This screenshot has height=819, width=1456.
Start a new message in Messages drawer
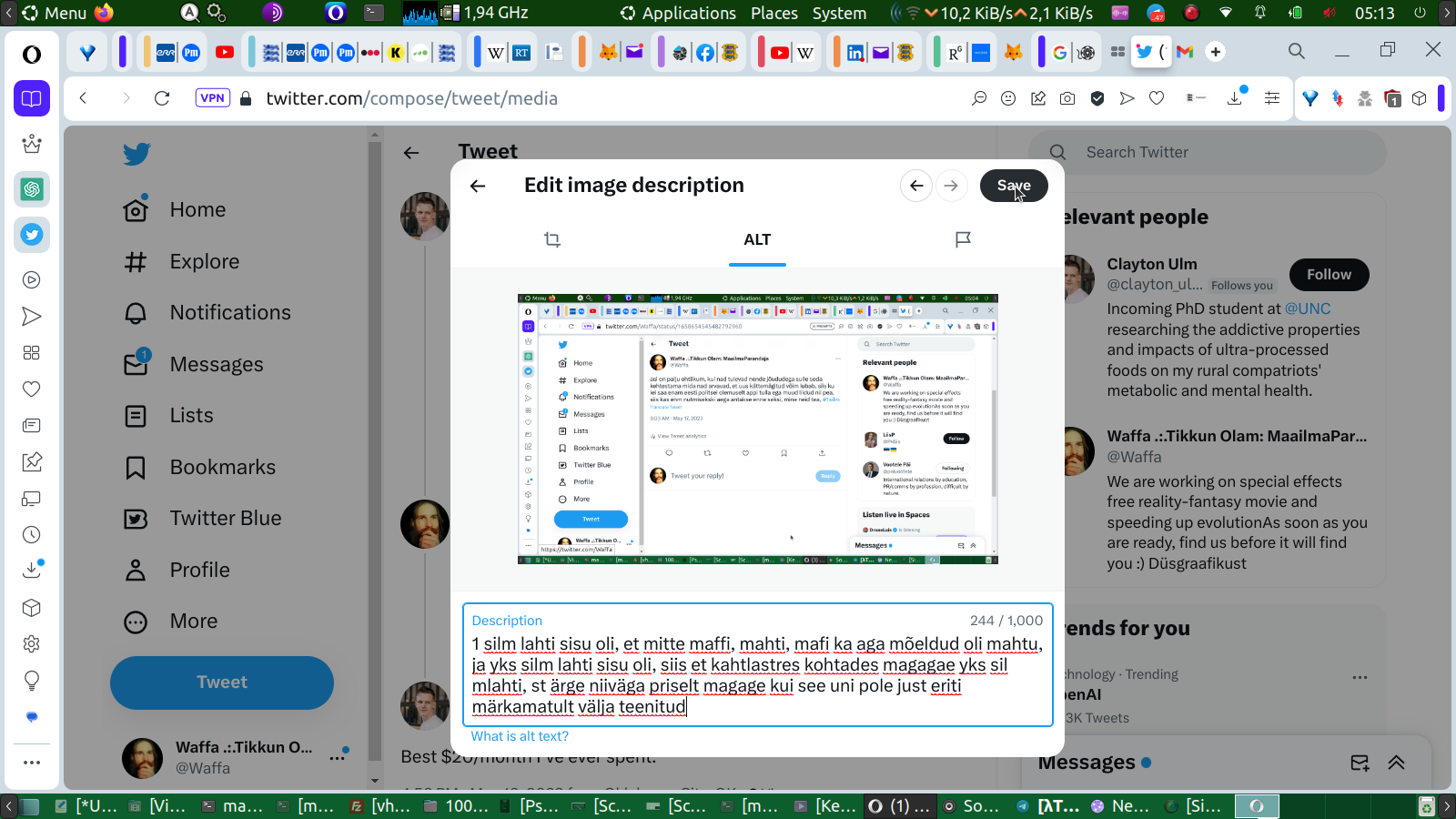(1360, 763)
